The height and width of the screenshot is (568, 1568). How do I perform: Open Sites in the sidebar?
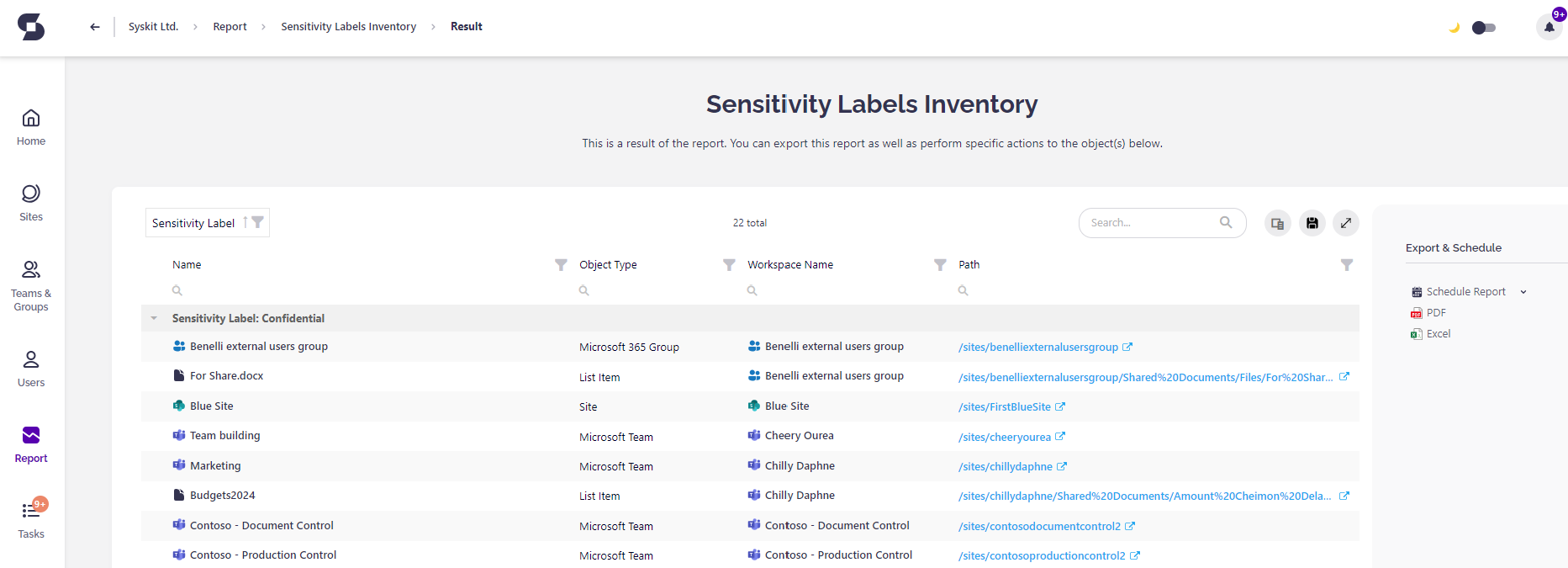point(31,204)
